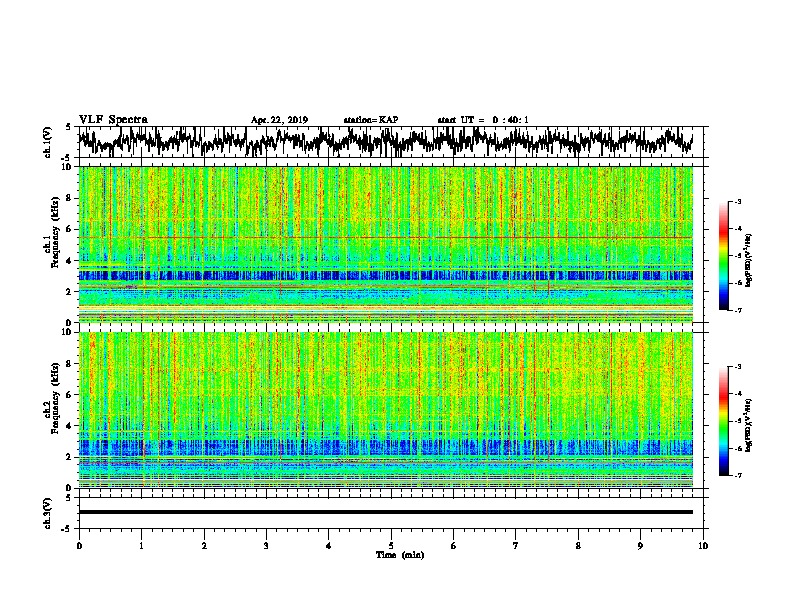Click the "4" tick on ch.2 frequency axis
Screen dimensions: 792x612
click(x=69, y=426)
